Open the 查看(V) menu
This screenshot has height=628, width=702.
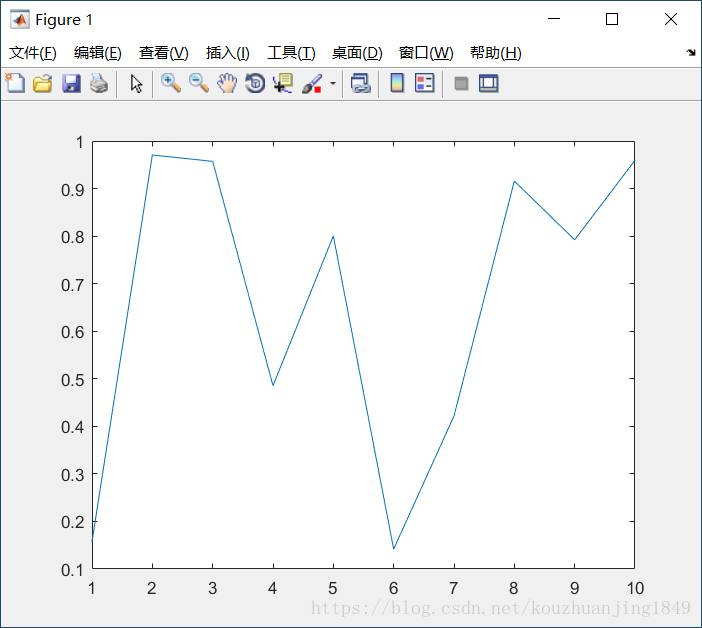coord(163,53)
